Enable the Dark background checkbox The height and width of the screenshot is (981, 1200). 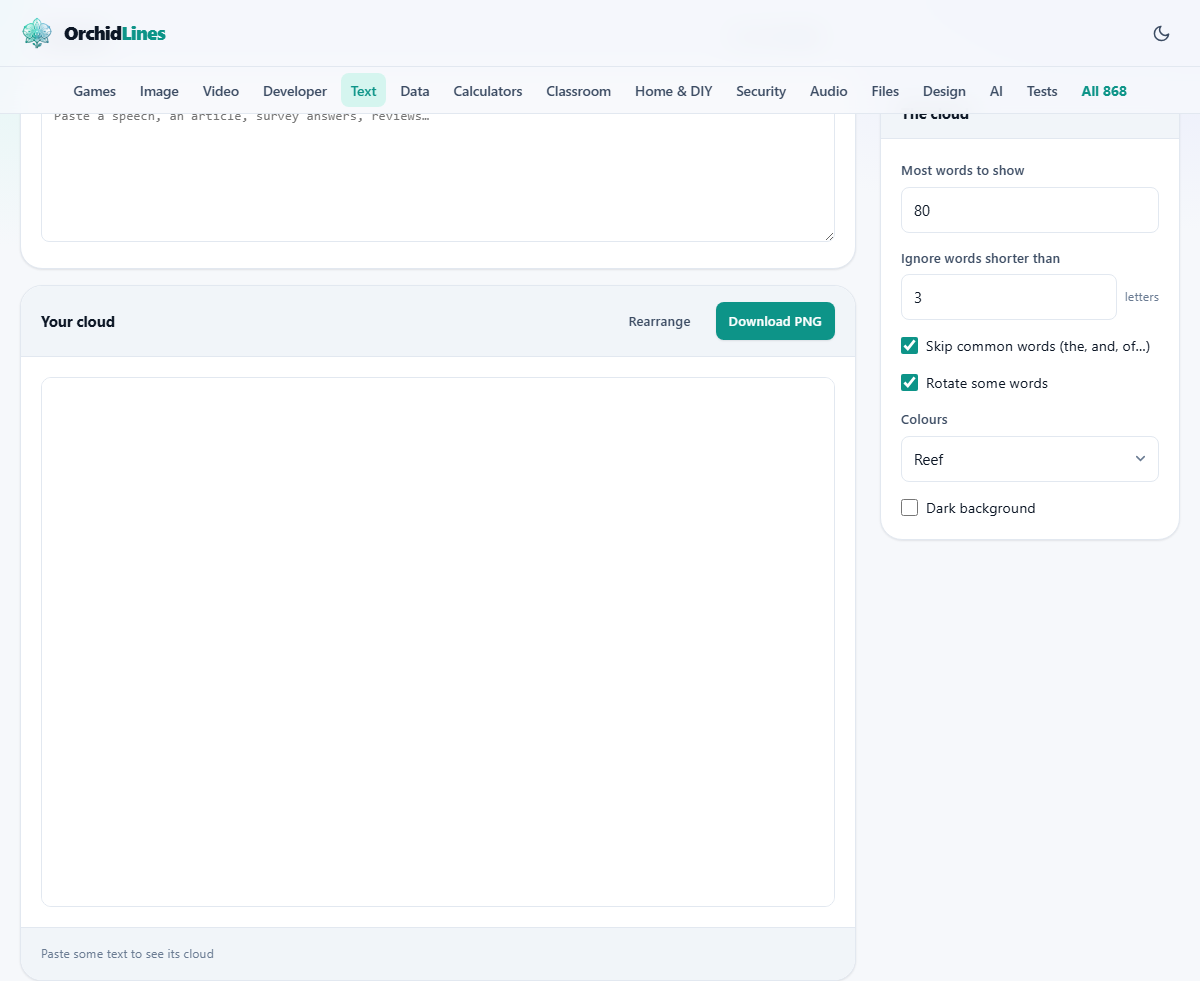[x=910, y=508]
